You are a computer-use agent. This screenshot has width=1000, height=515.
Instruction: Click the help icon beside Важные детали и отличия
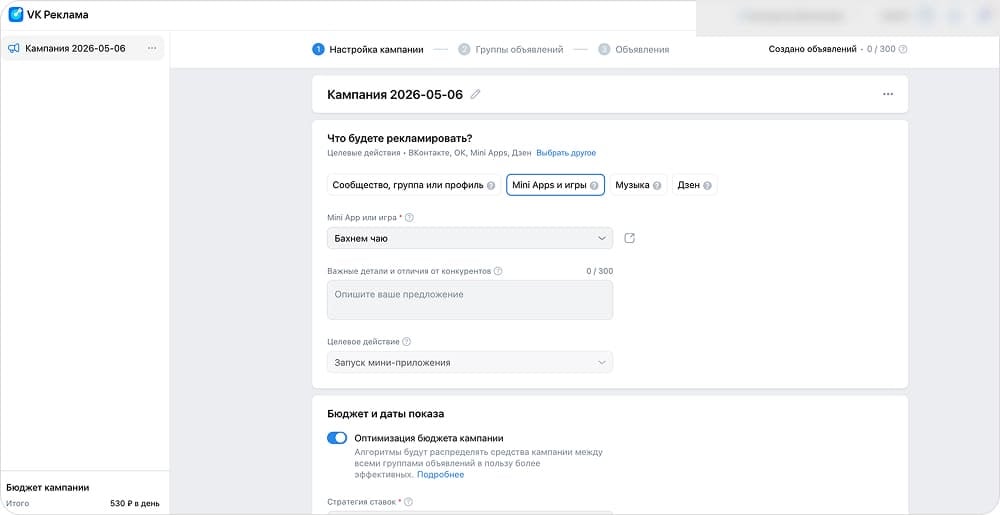(498, 271)
